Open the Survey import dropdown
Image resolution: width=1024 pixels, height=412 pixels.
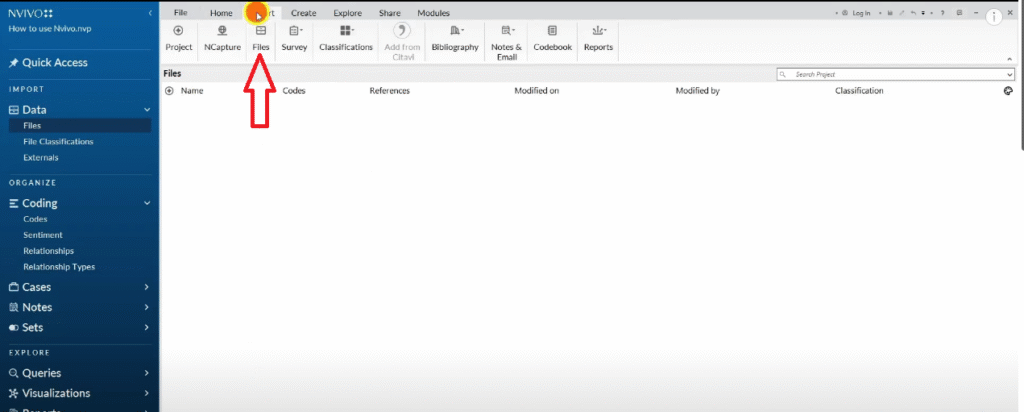tap(295, 39)
